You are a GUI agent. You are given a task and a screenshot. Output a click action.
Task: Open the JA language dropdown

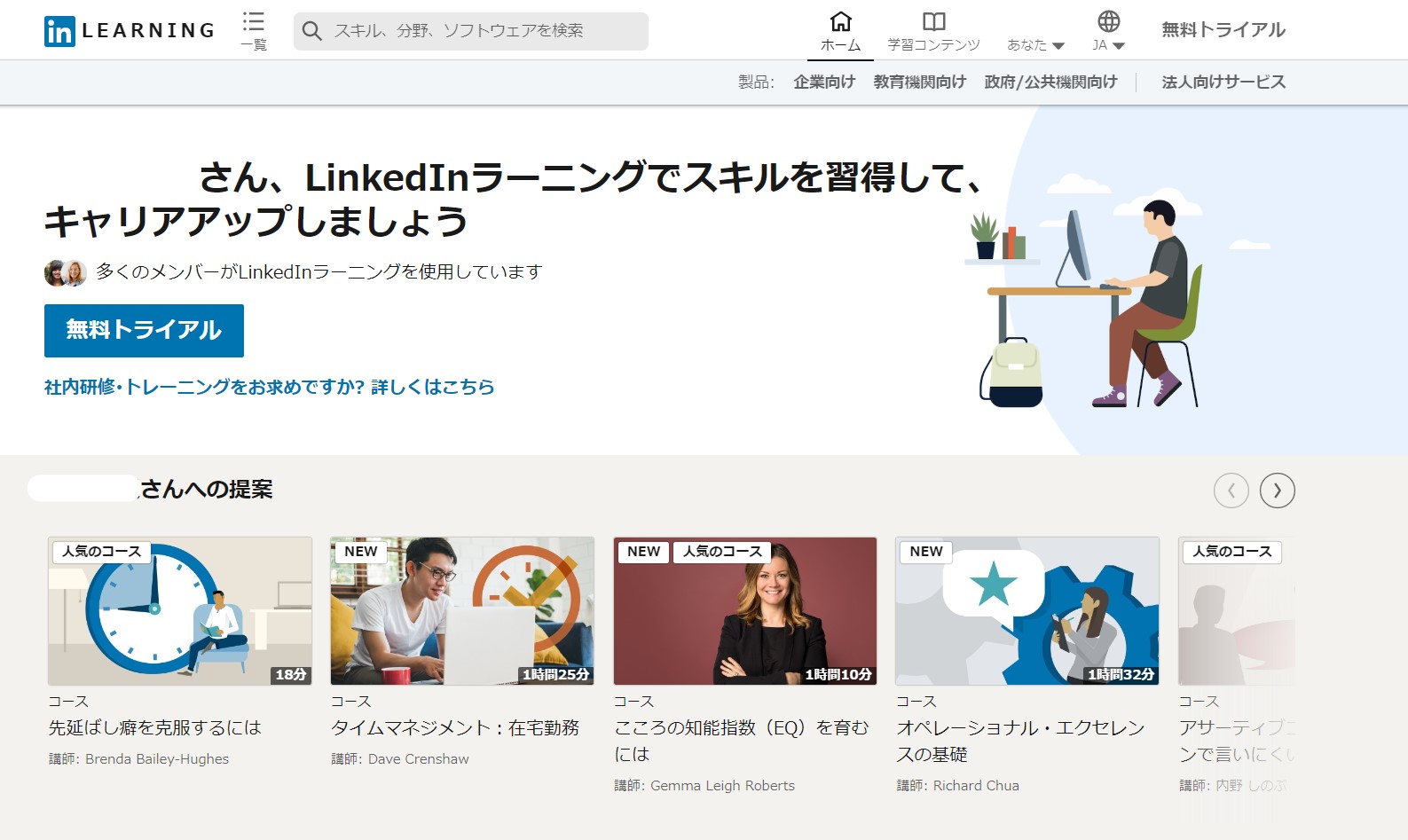[1108, 44]
